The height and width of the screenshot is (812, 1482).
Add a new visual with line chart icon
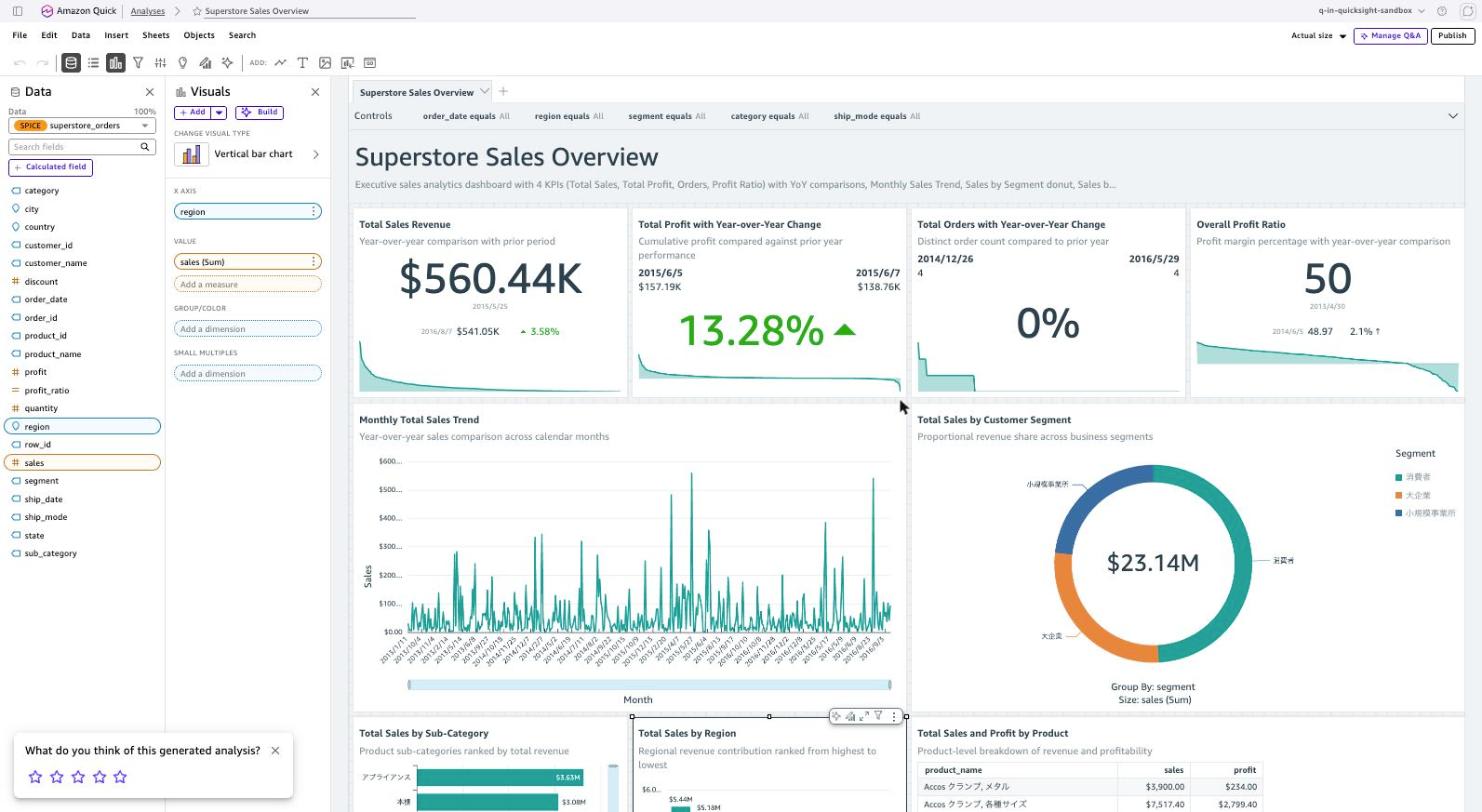click(280, 63)
